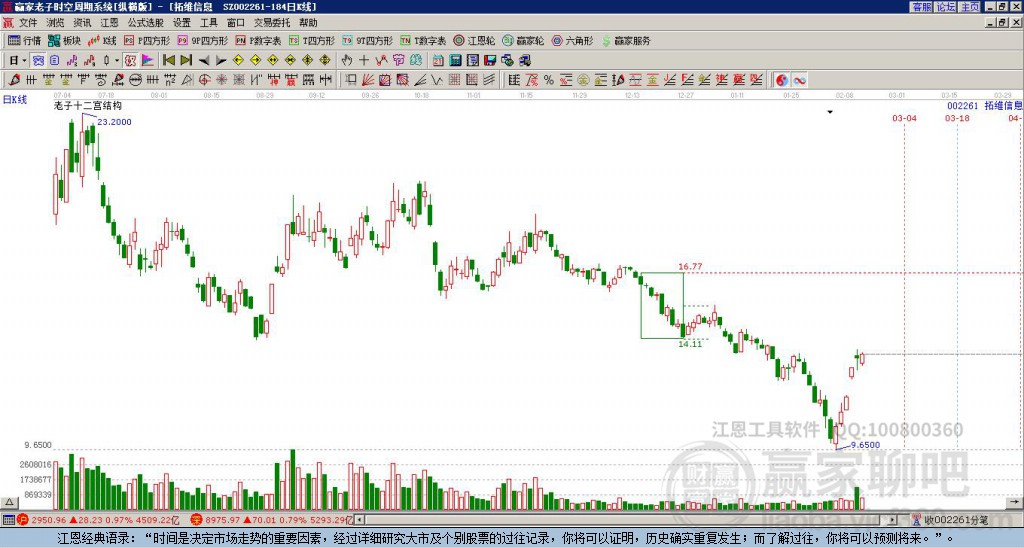Click the horizontal scrollbar right arrow
The width and height of the screenshot is (1024, 548).
892,520
